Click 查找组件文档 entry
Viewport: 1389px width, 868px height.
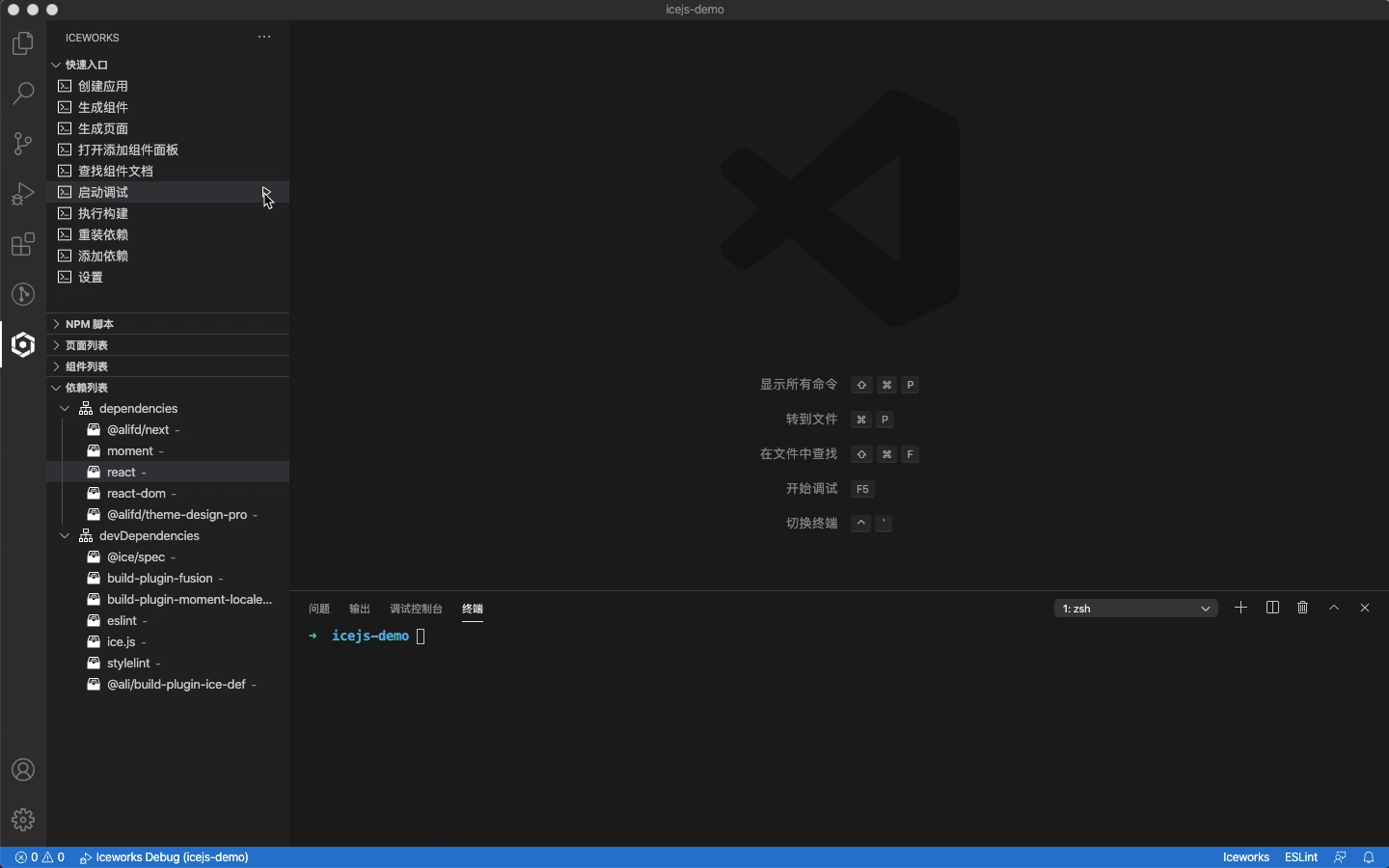[x=168, y=171]
